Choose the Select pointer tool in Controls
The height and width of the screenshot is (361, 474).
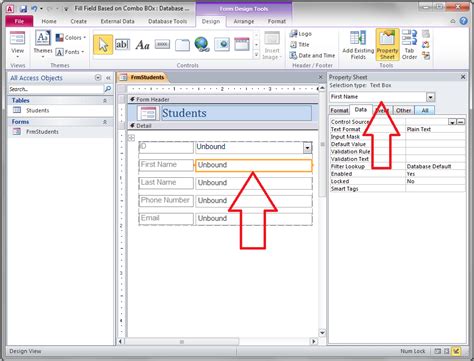pos(103,44)
